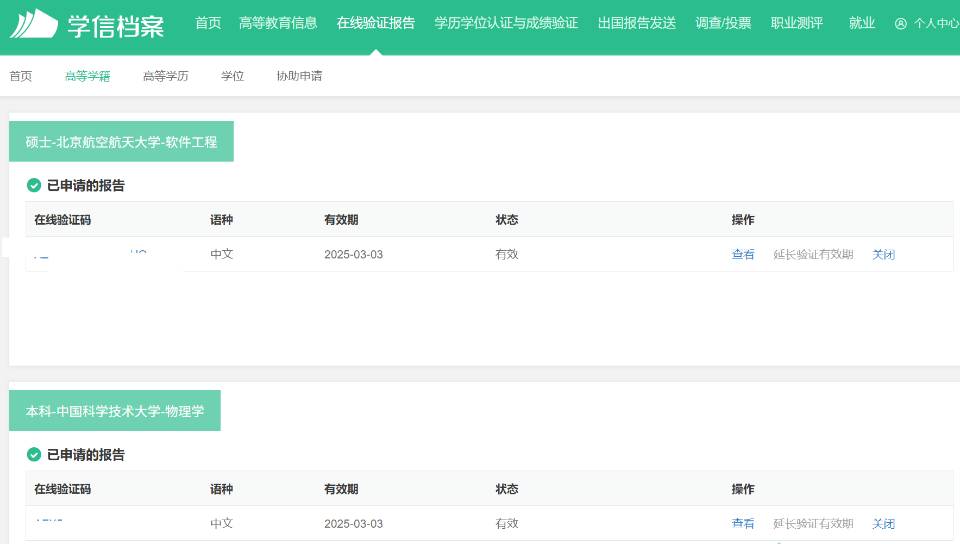Open 高等教育信息 menu

(x=278, y=23)
